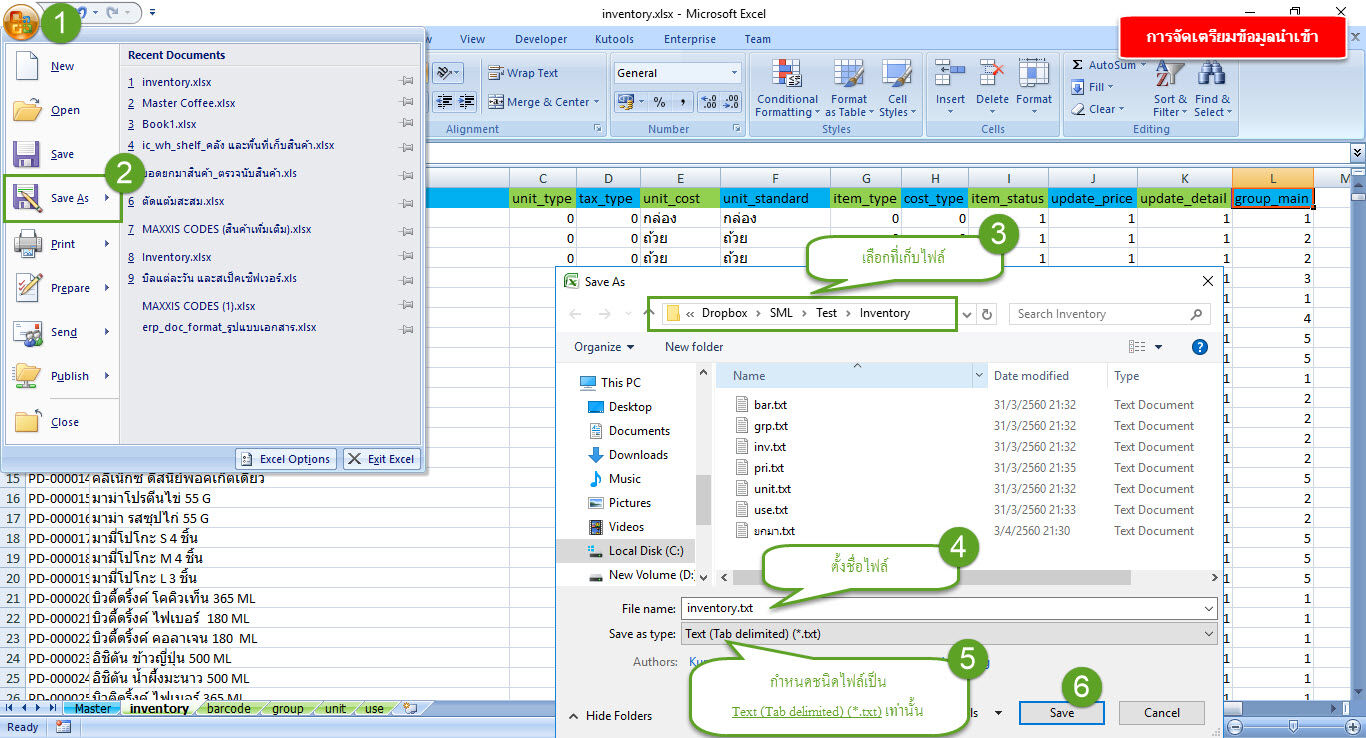The width and height of the screenshot is (1366, 738).
Task: Choose Send in the Office menu
Action: pos(62,332)
